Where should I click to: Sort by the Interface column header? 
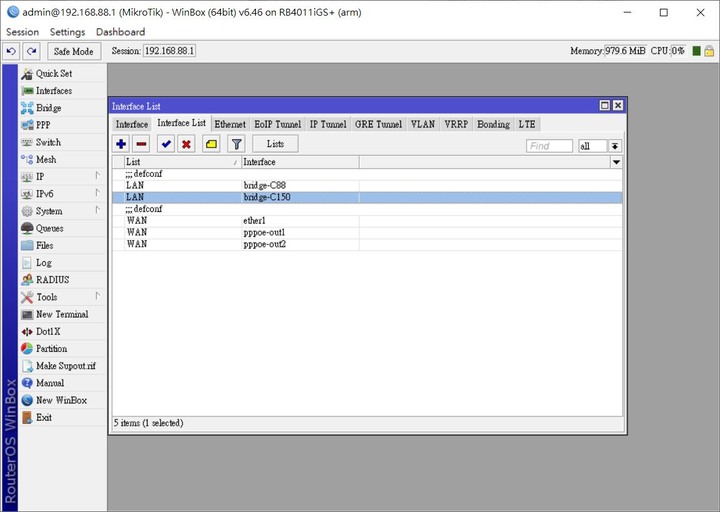click(x=300, y=162)
